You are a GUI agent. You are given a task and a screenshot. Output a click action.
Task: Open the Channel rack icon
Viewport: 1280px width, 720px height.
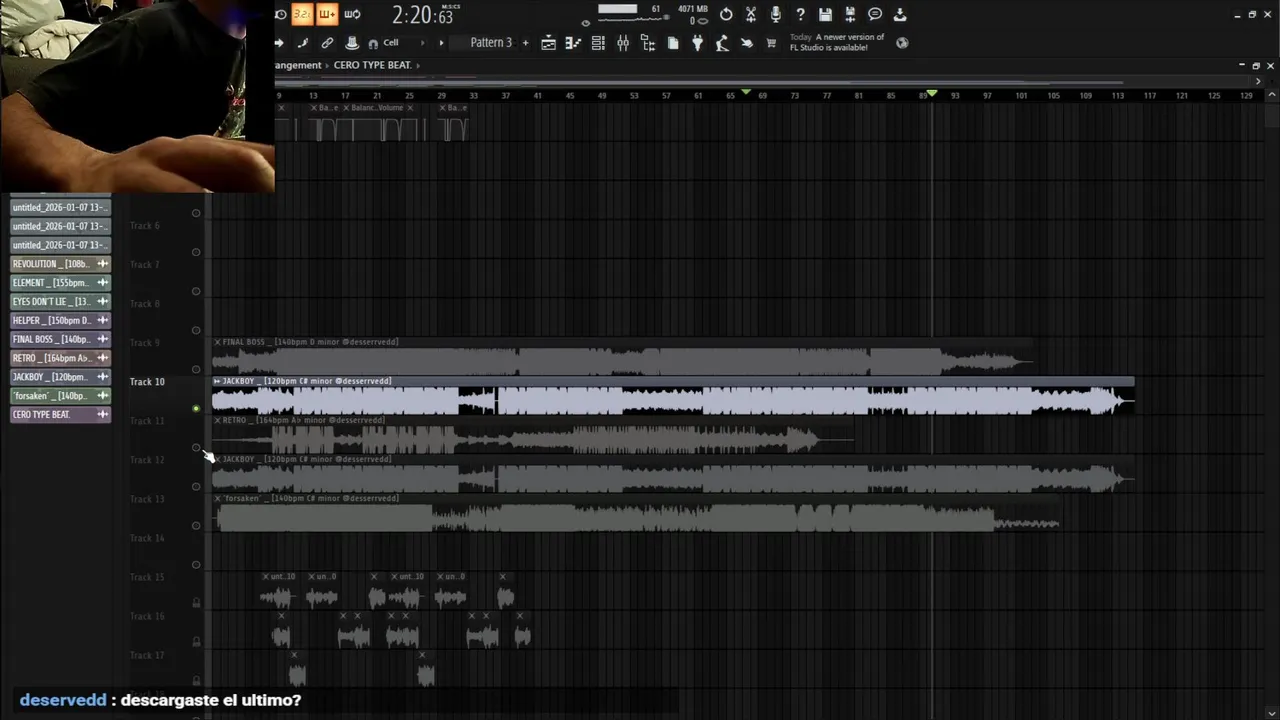click(x=598, y=43)
